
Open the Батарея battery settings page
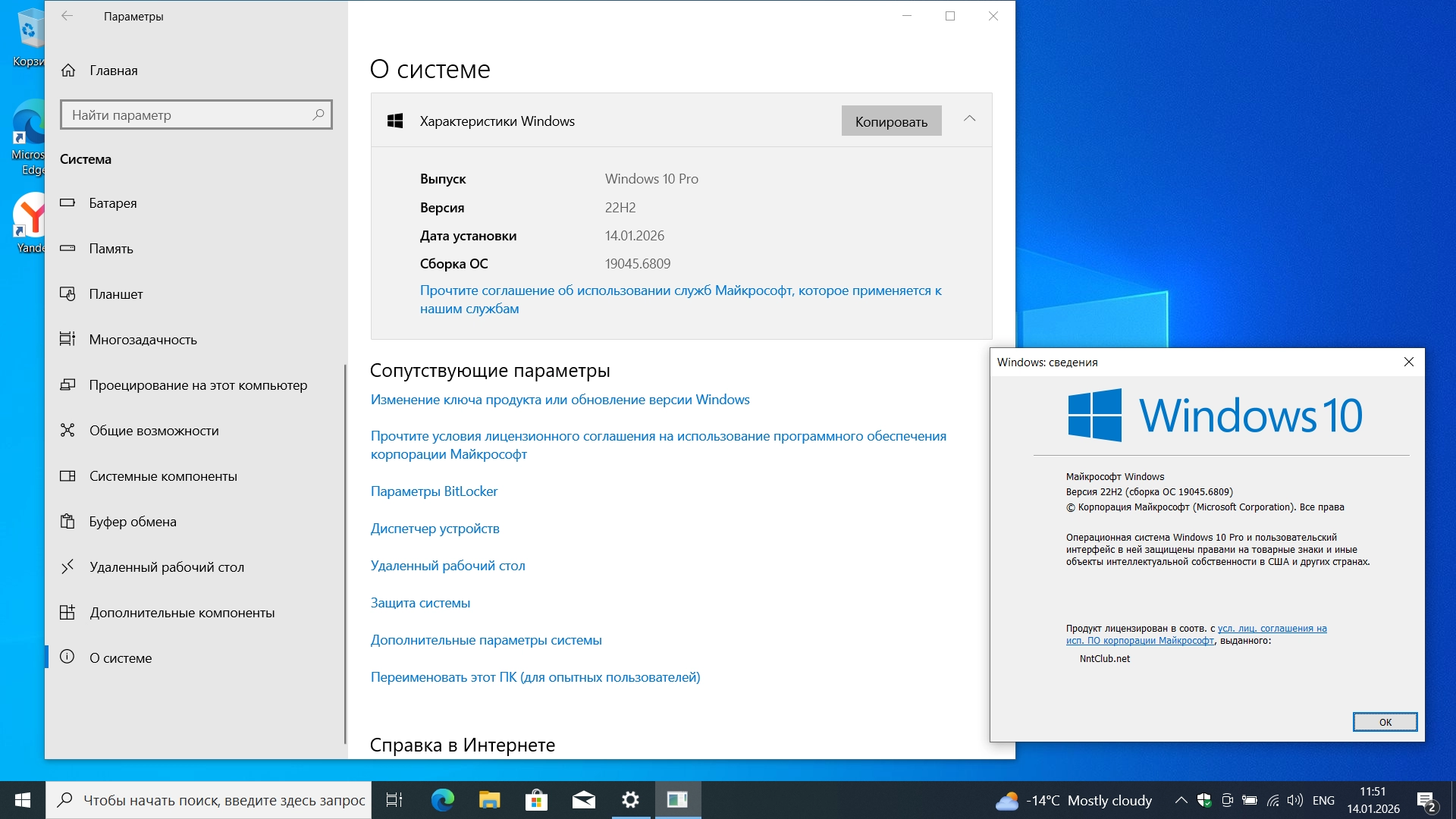coord(112,203)
